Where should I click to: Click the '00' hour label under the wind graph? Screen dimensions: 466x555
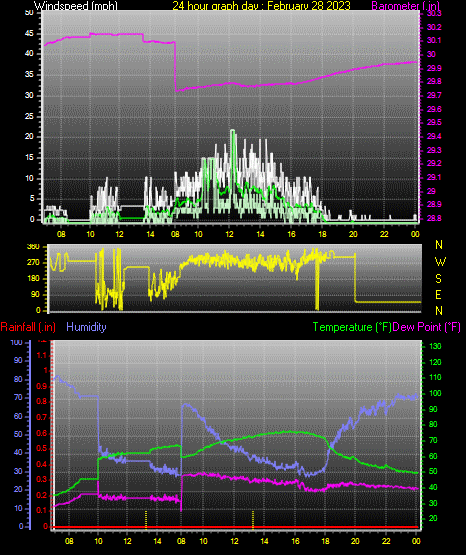(x=415, y=234)
